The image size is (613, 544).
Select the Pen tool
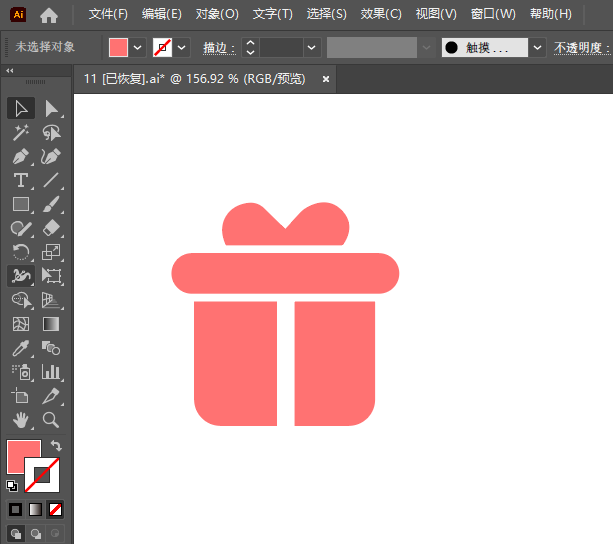(x=21, y=156)
